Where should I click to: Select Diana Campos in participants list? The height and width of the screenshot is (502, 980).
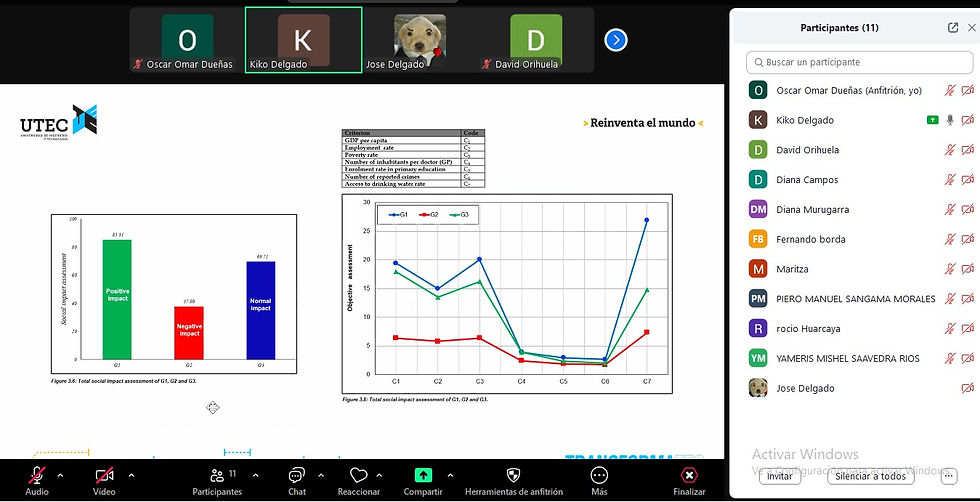pos(859,180)
